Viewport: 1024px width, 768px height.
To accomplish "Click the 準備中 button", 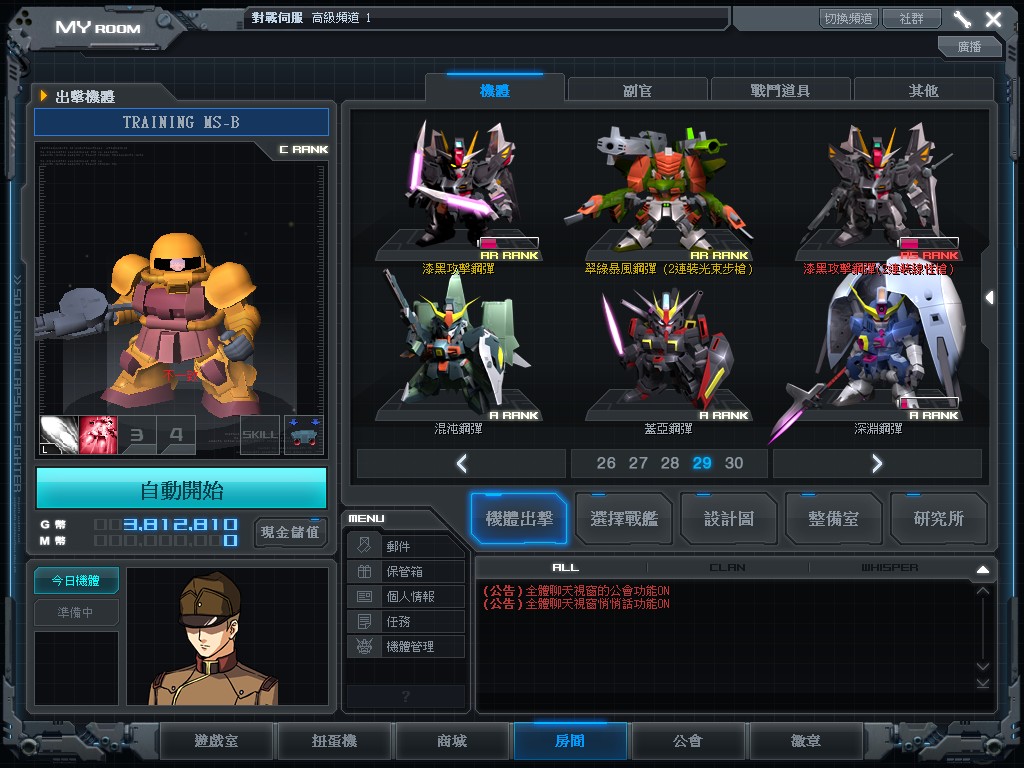I will (76, 612).
